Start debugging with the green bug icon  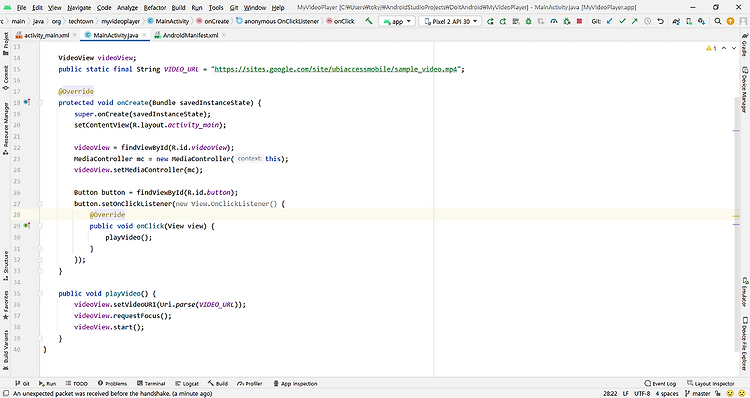[x=529, y=21]
